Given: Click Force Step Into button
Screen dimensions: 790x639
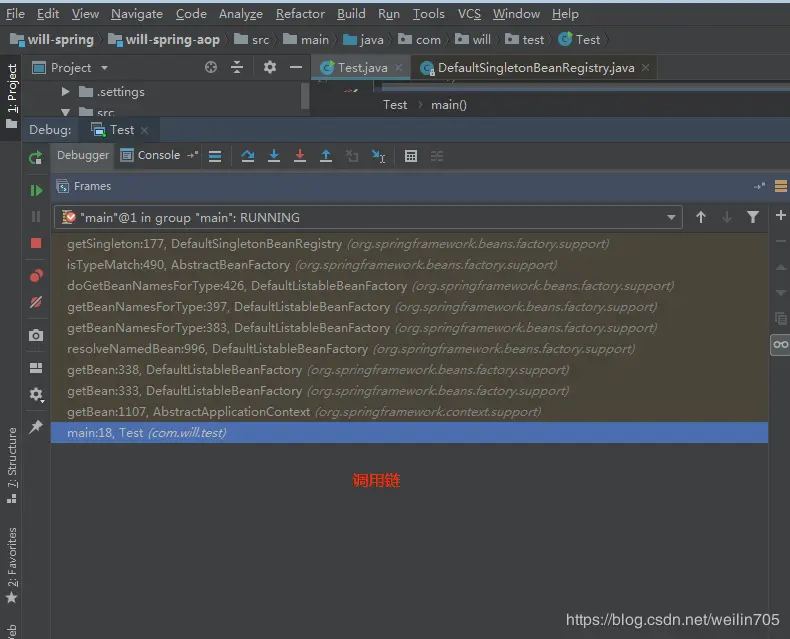Looking at the screenshot, I should (x=300, y=156).
